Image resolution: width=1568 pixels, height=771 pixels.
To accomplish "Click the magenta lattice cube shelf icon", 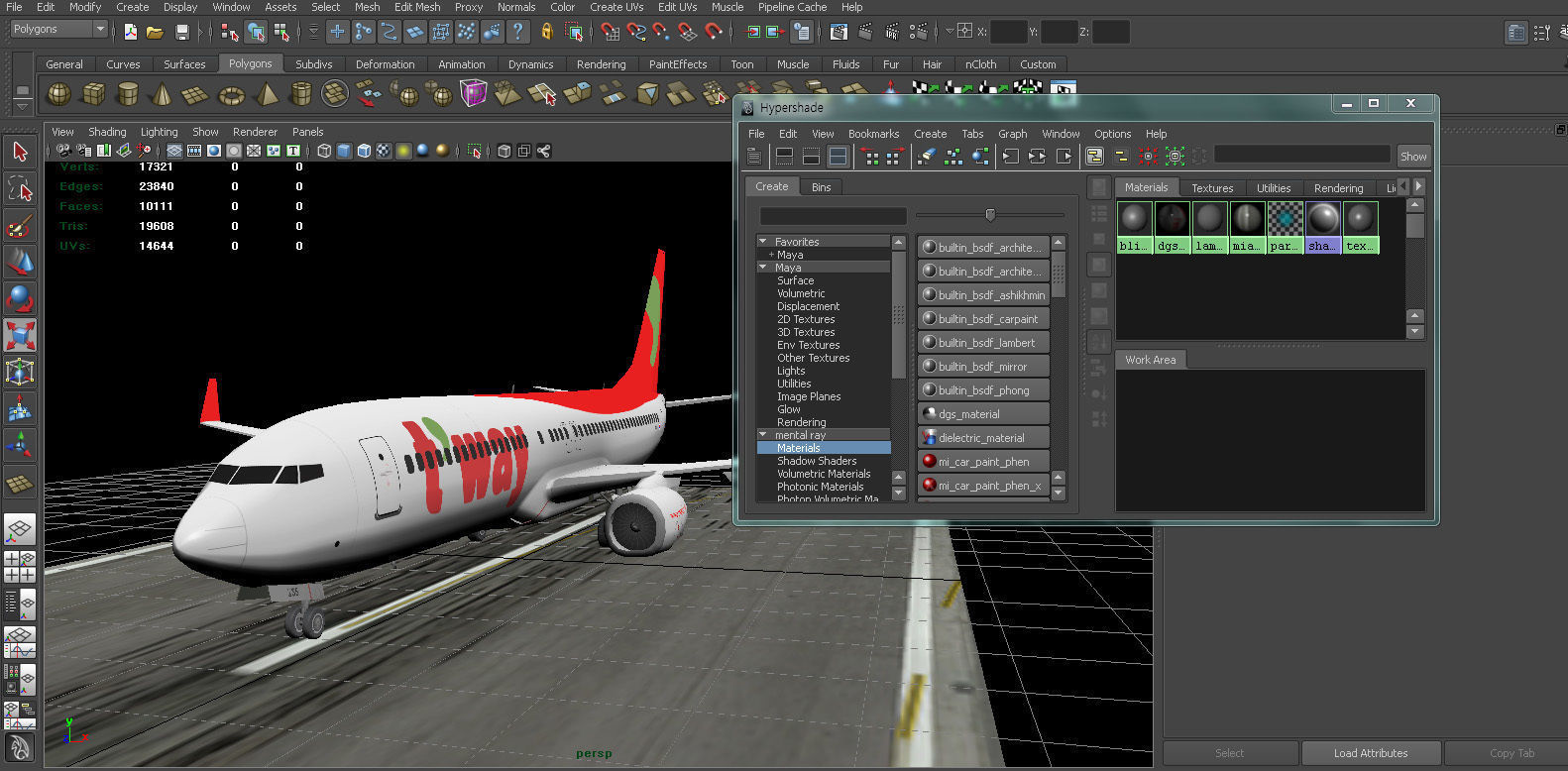I will click(474, 94).
